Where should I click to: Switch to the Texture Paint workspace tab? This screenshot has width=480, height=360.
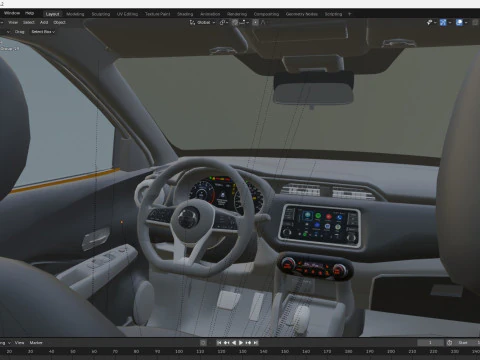click(x=157, y=14)
